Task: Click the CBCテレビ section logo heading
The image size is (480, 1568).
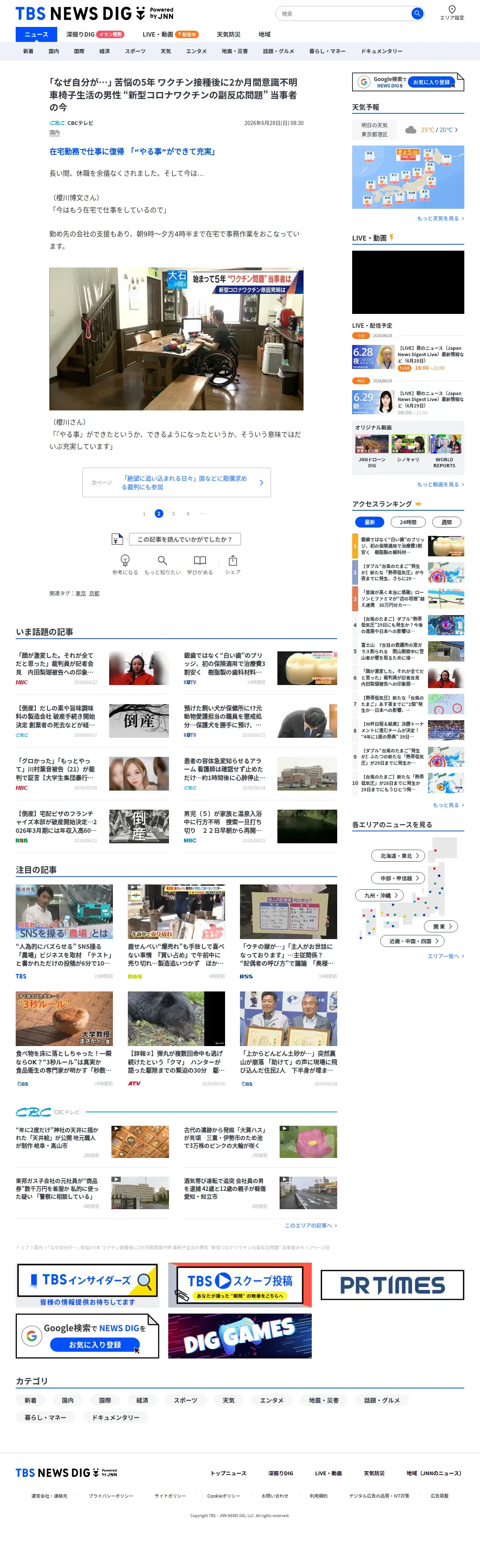Action: pos(47,1112)
